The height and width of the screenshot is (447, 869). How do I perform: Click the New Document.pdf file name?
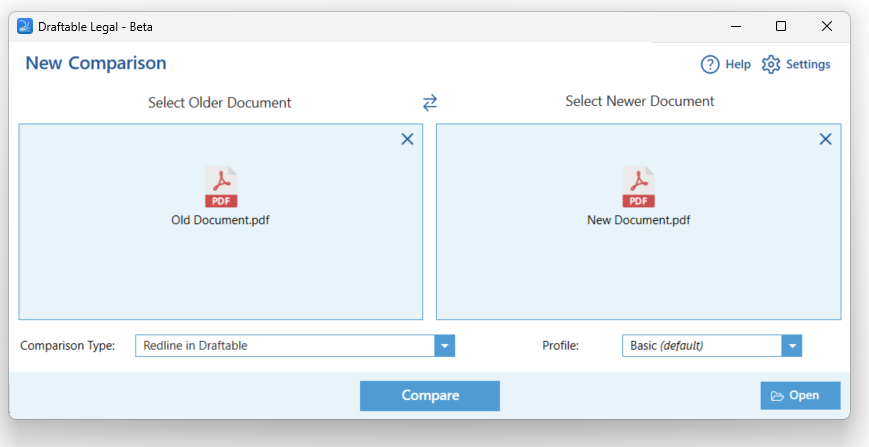pos(638,220)
